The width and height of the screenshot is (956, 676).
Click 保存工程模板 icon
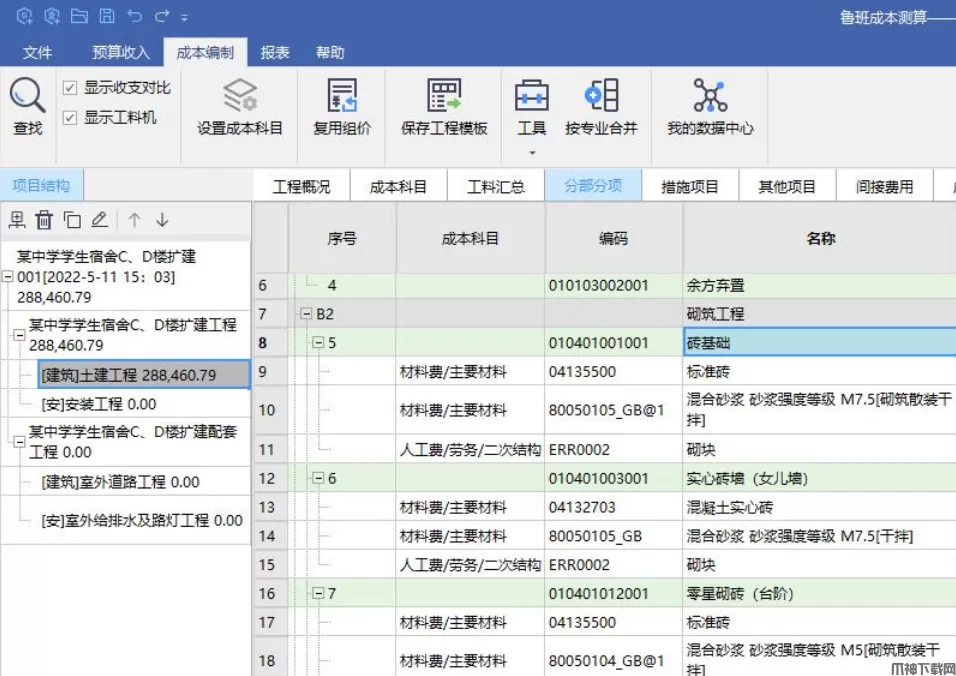[444, 97]
